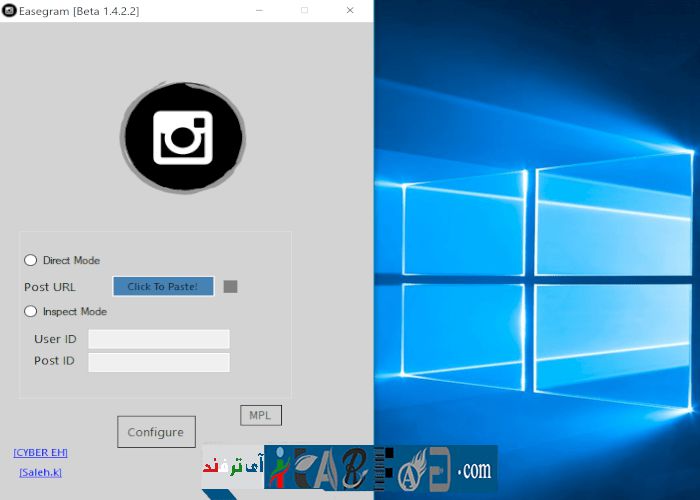Click the Post URL label
This screenshot has height=500, width=700.
pyautogui.click(x=50, y=287)
